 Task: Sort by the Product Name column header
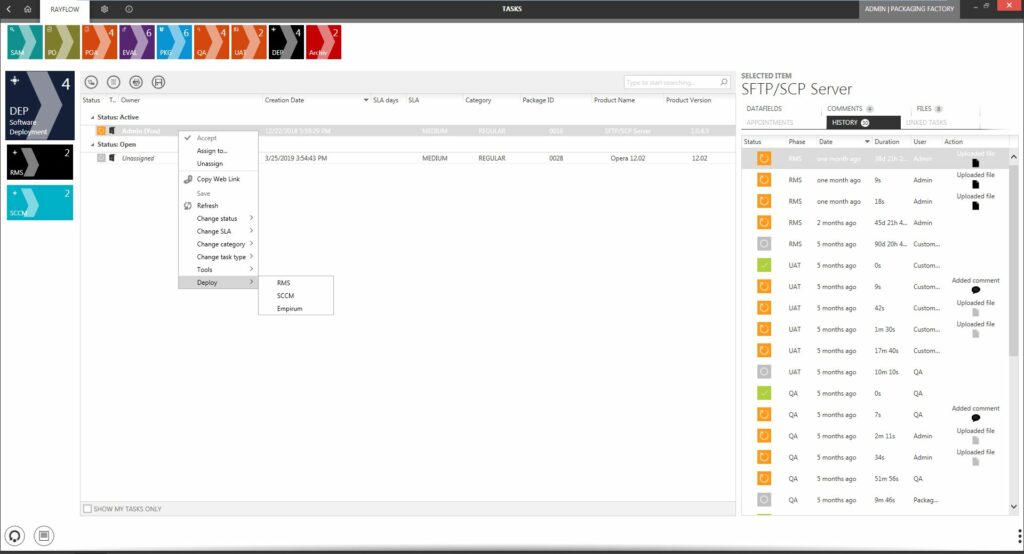pos(614,101)
